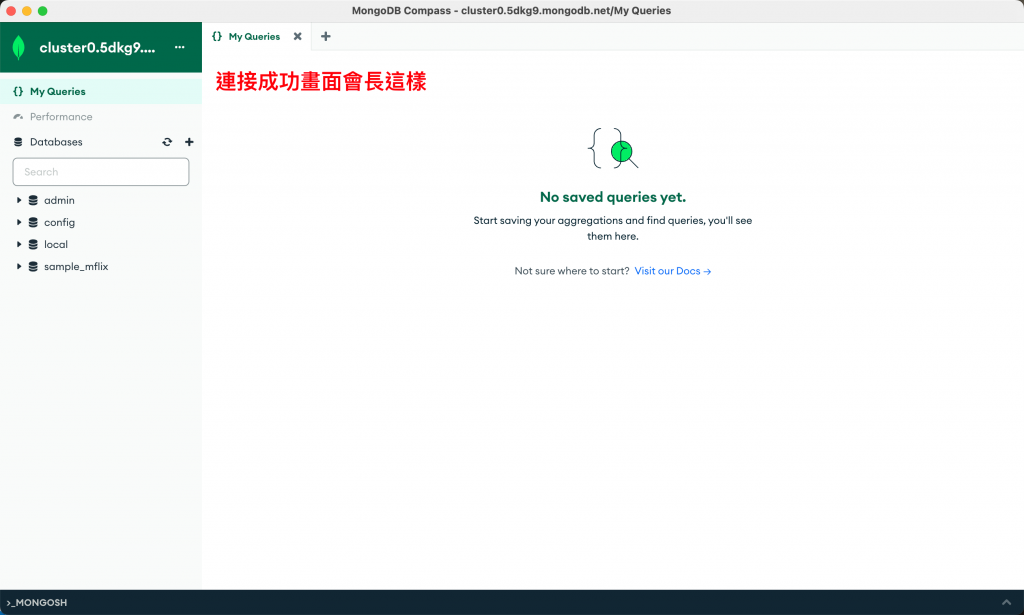Expand the admin database tree
This screenshot has width=1024, height=615.
(19, 200)
